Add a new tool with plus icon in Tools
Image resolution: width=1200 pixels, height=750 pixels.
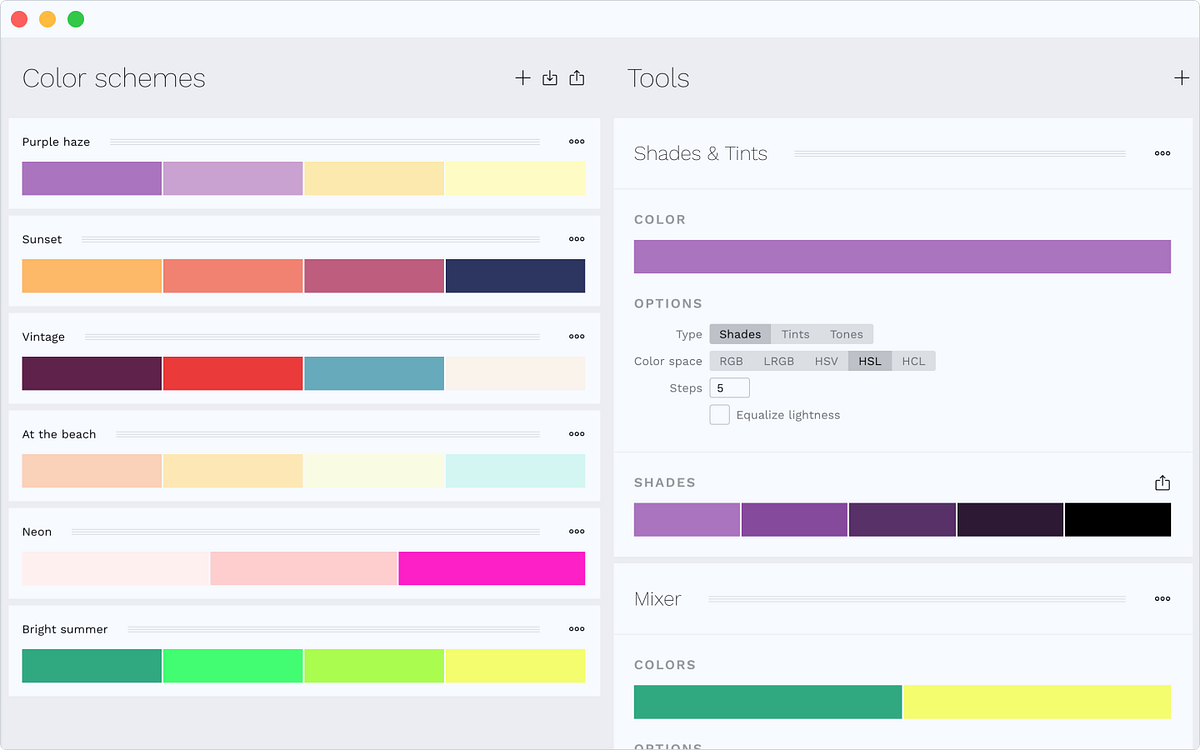coord(1182,78)
